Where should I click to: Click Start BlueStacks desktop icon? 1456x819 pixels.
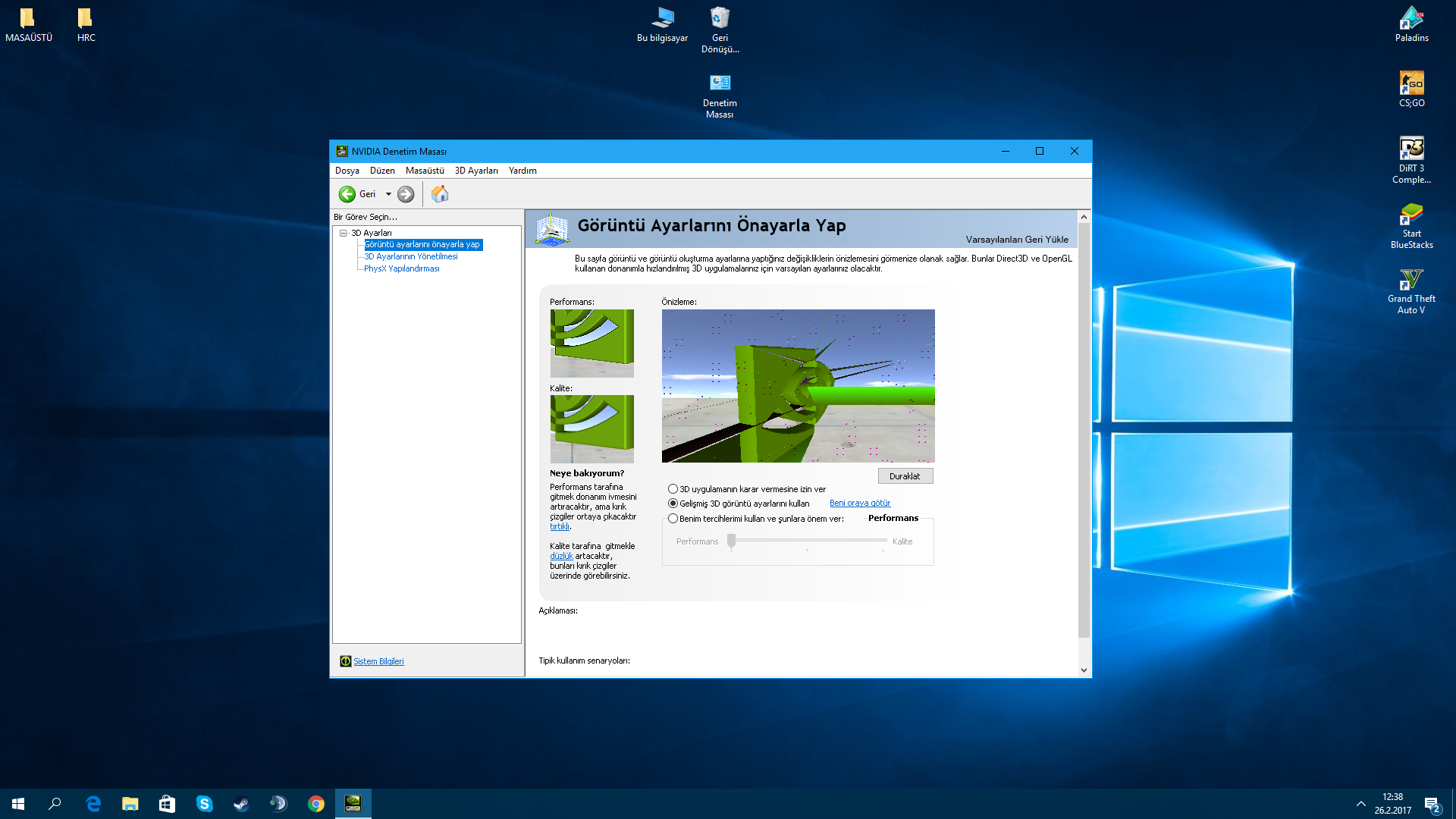click(1411, 215)
